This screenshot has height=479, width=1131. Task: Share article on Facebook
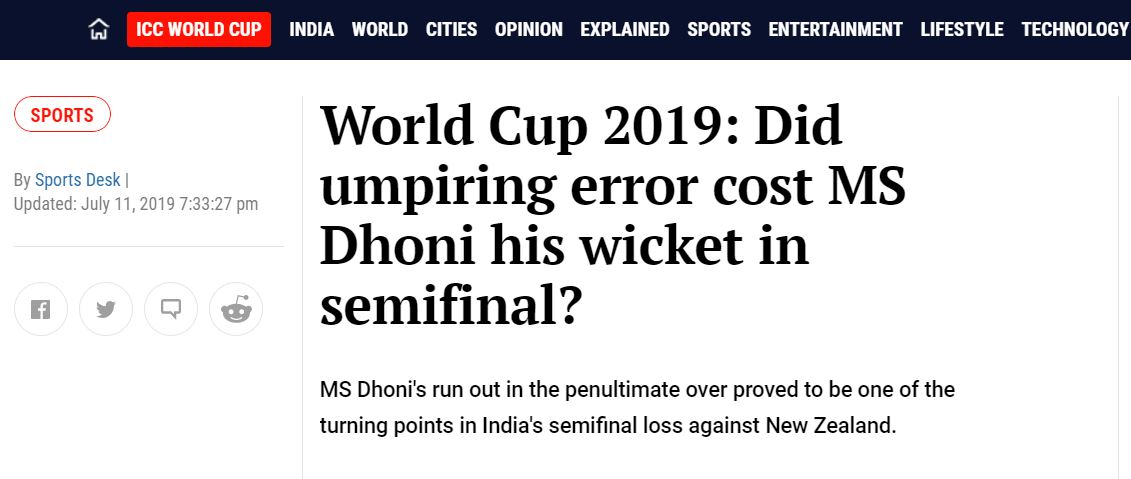point(40,309)
